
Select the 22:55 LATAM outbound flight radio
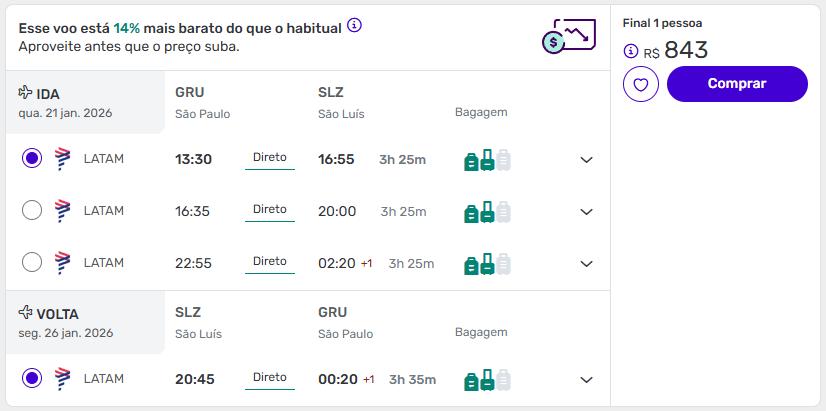pos(32,262)
